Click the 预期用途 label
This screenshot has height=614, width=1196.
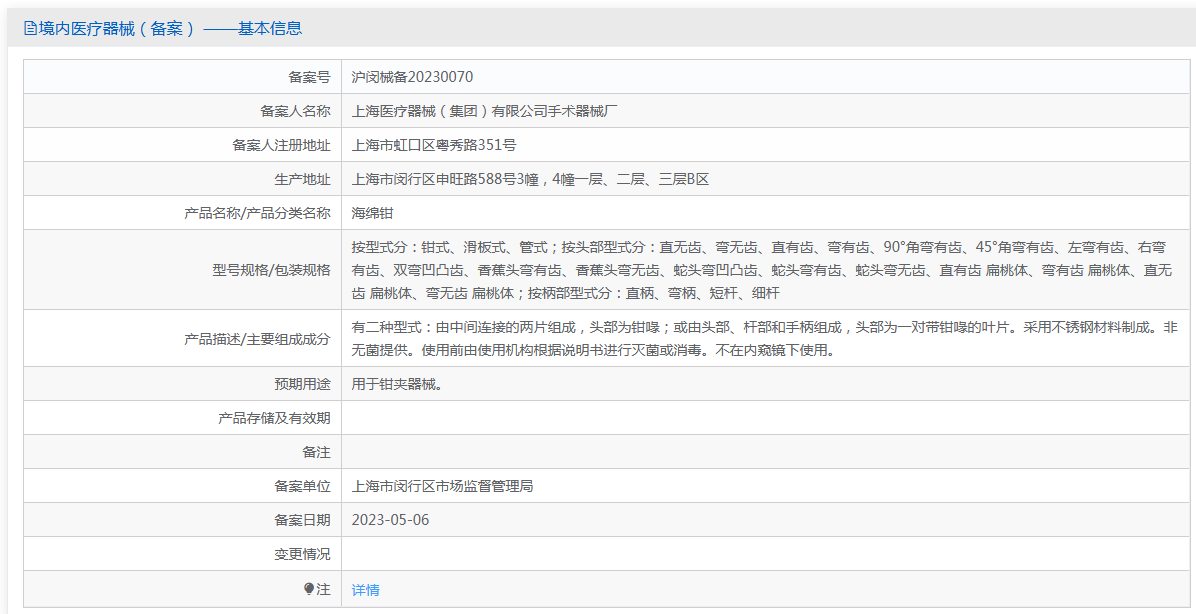302,384
